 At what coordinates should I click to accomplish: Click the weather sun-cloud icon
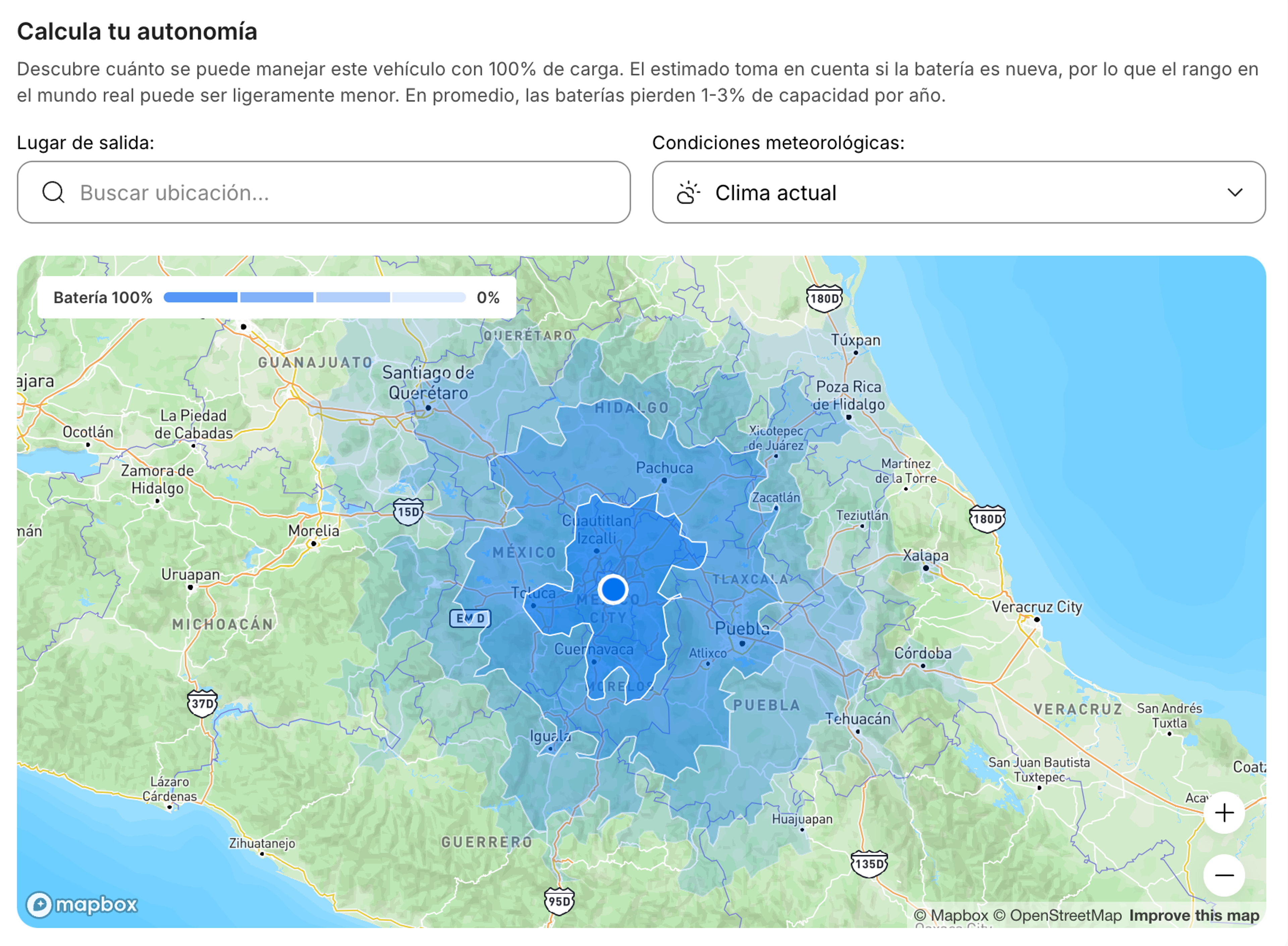tap(688, 193)
